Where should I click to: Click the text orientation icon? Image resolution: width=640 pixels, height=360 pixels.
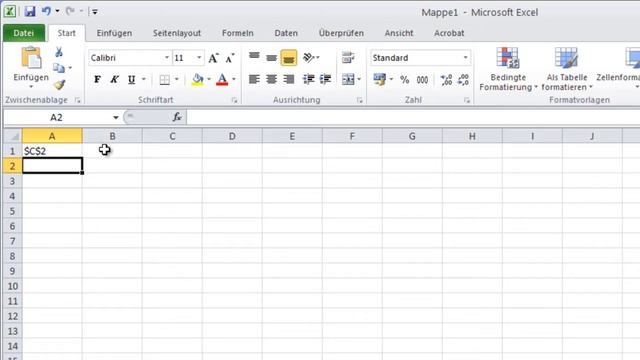click(309, 58)
